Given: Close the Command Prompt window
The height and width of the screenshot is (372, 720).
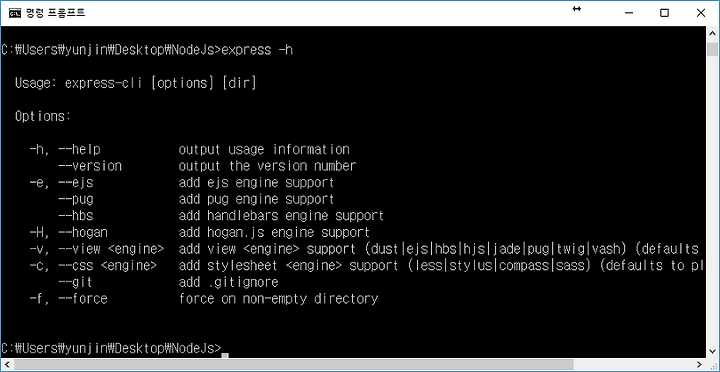Looking at the screenshot, I should tap(701, 13).
